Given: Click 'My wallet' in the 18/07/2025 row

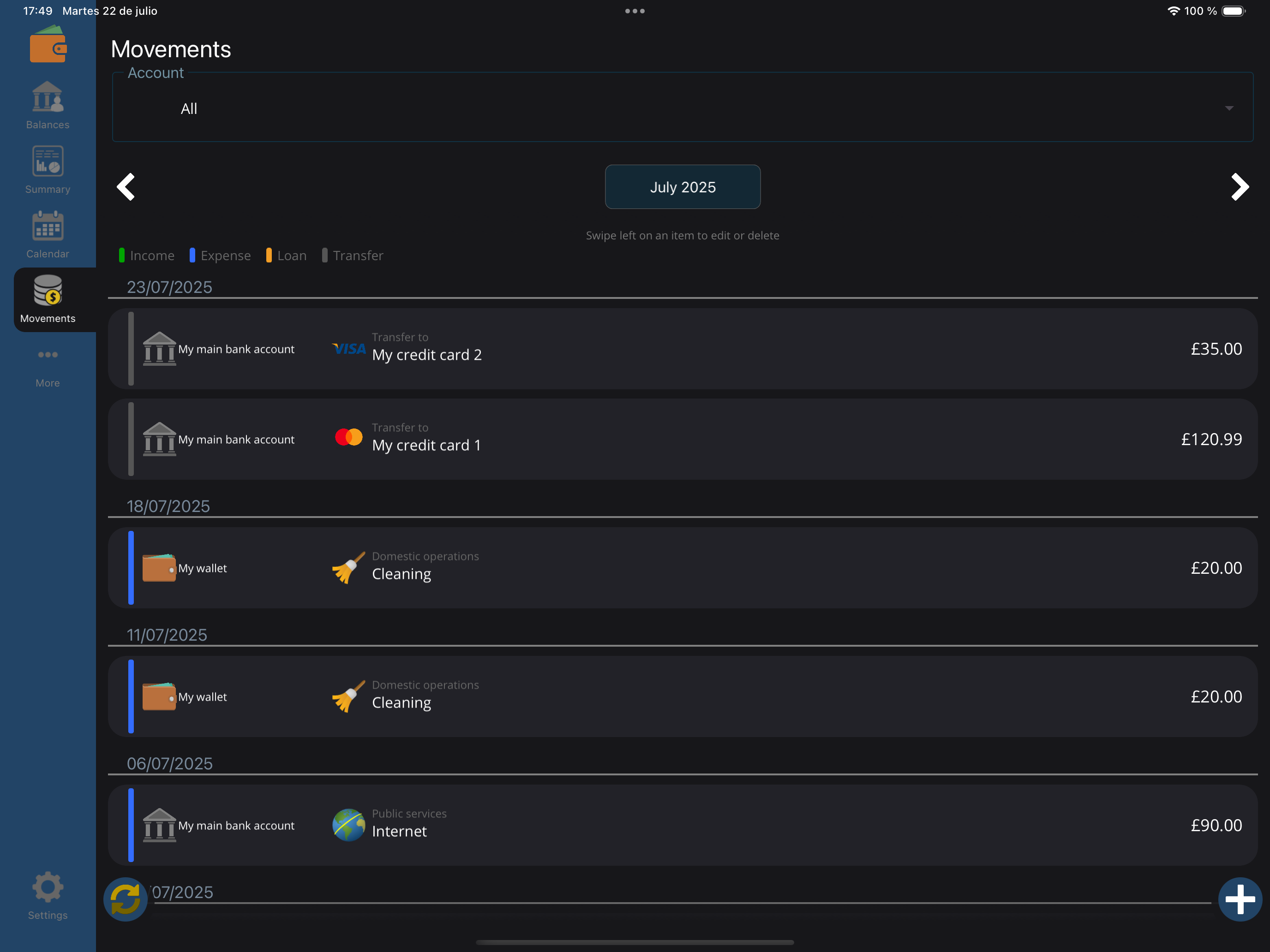Looking at the screenshot, I should tap(202, 568).
